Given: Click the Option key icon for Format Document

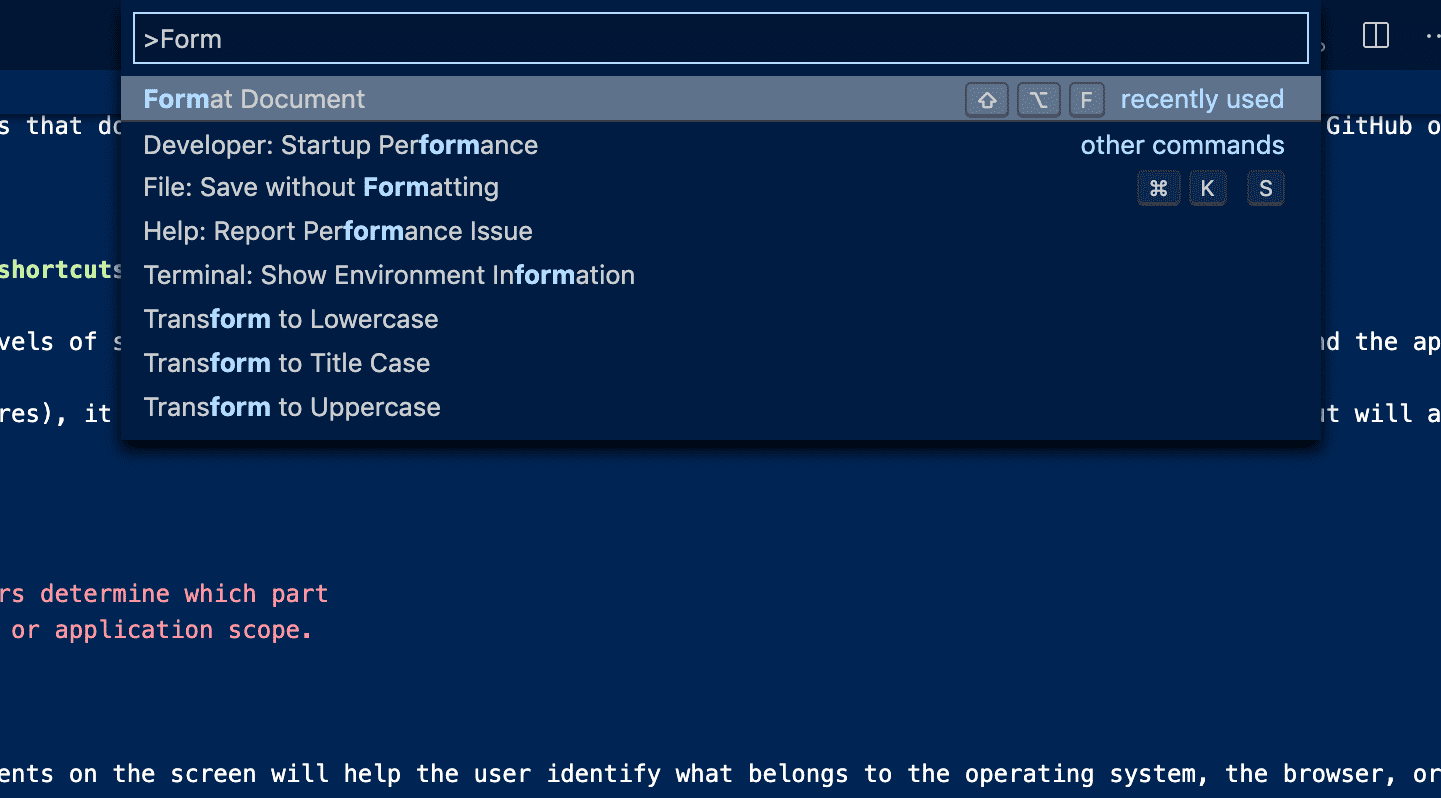Looking at the screenshot, I should pyautogui.click(x=1038, y=100).
